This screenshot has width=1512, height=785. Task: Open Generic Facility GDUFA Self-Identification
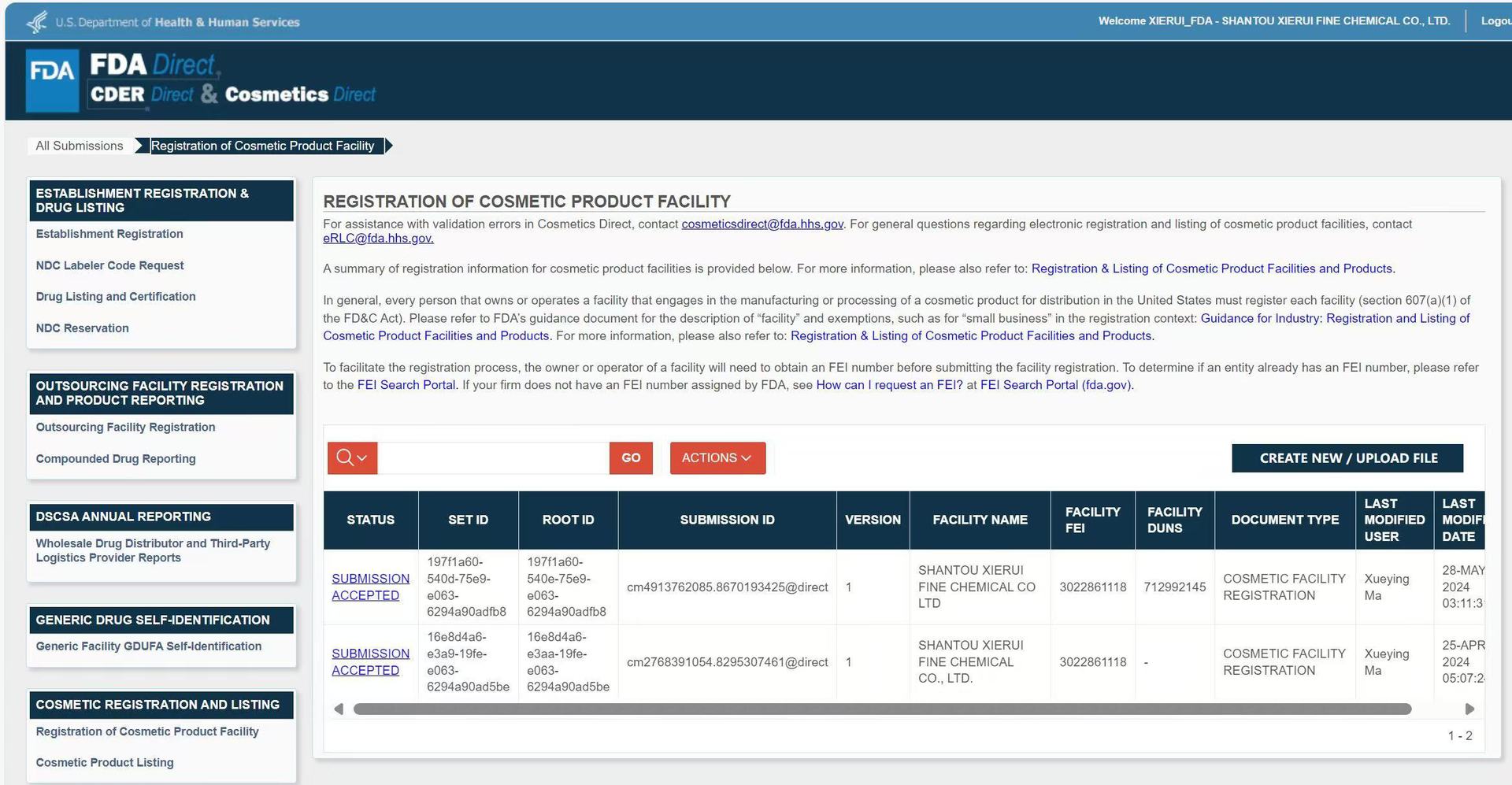click(149, 646)
